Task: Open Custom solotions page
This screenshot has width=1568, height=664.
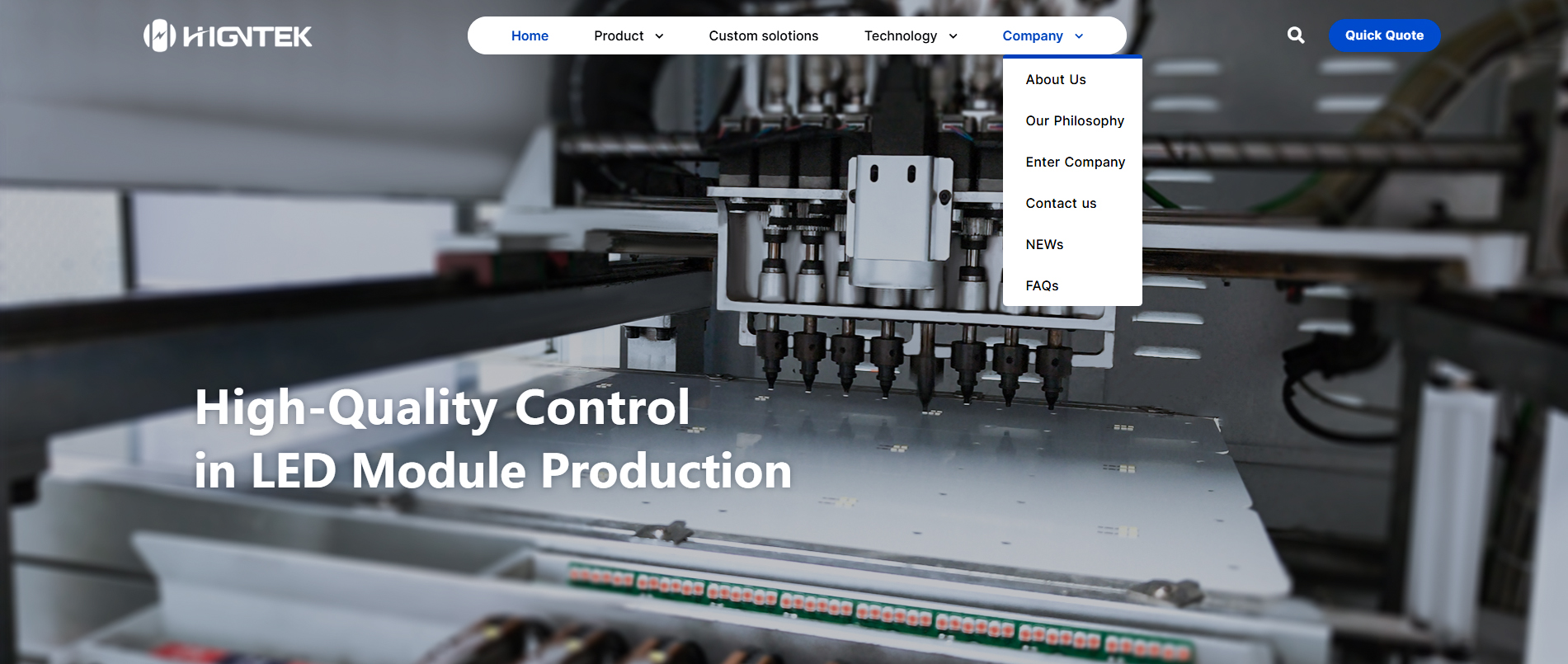Action: (763, 36)
